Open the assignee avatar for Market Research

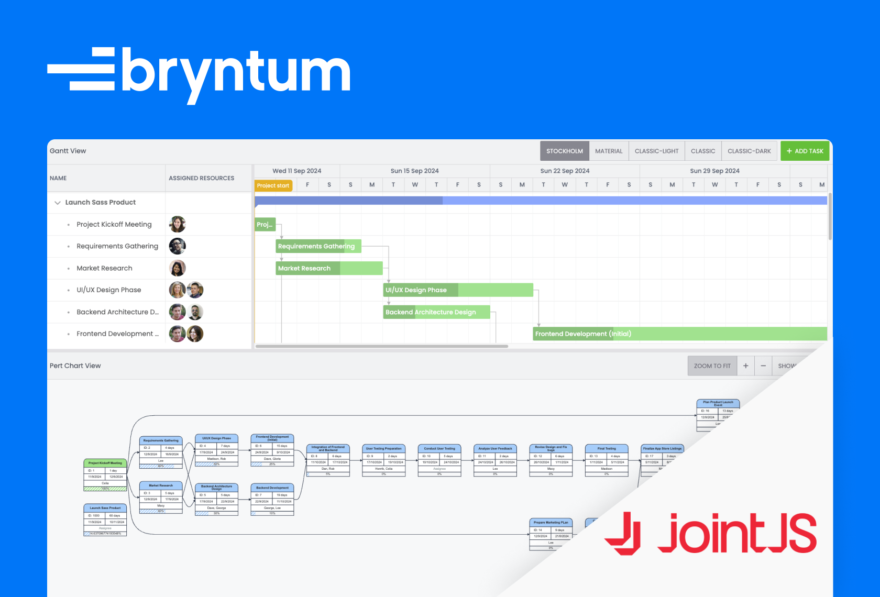click(x=177, y=268)
